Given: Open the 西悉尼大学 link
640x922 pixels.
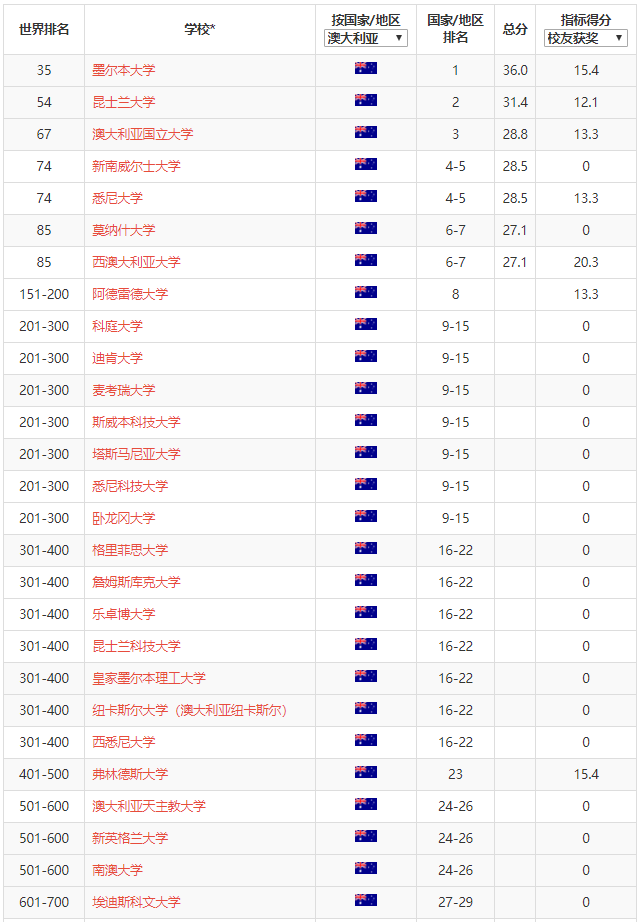Looking at the screenshot, I should pyautogui.click(x=124, y=742).
